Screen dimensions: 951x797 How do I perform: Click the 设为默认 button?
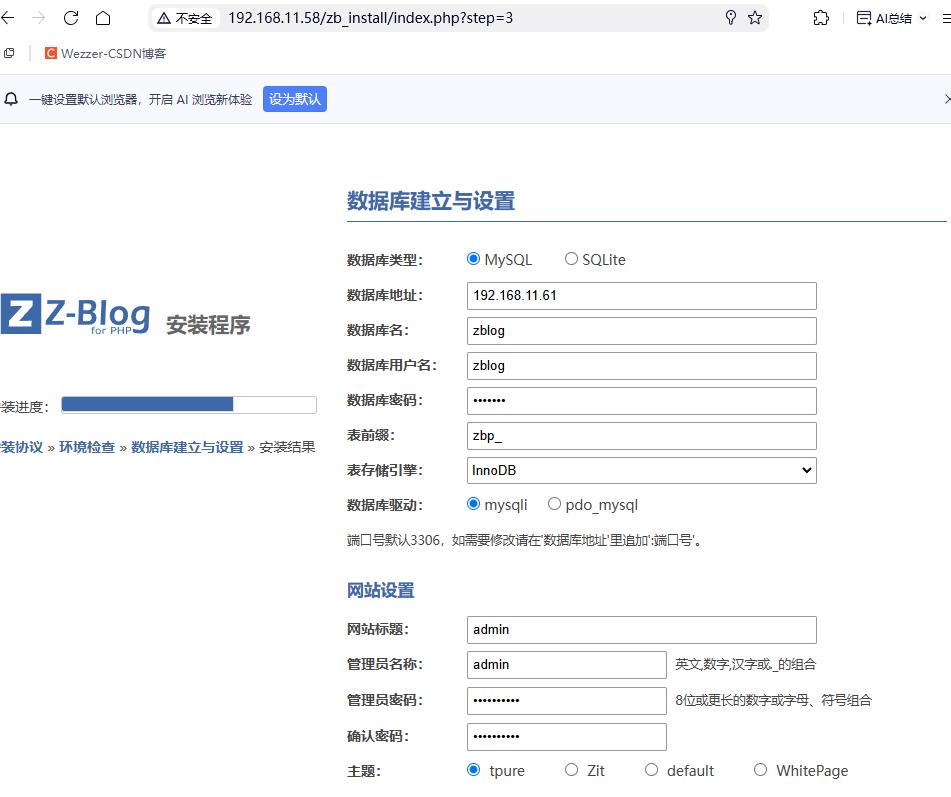[x=295, y=99]
